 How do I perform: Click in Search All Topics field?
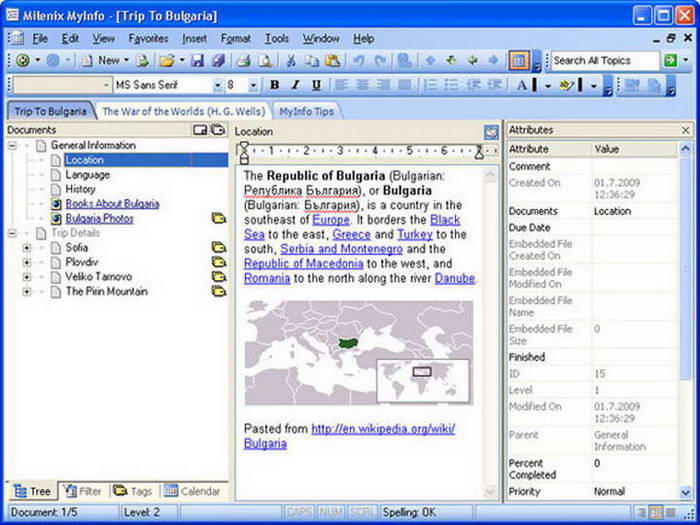pos(605,61)
